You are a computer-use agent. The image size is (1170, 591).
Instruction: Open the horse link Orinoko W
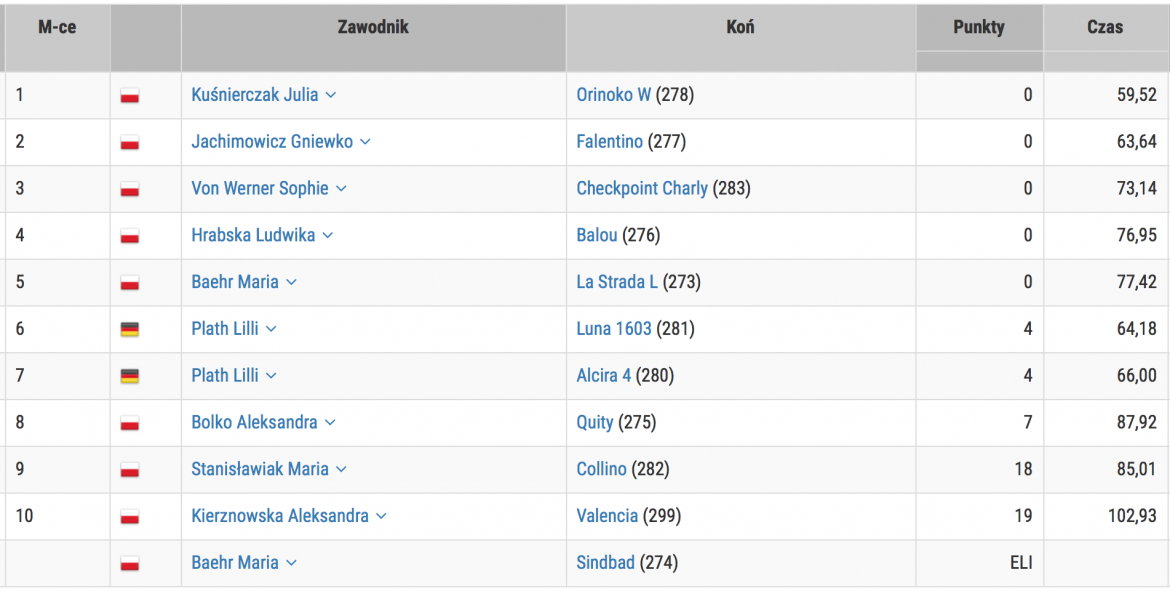tap(613, 95)
